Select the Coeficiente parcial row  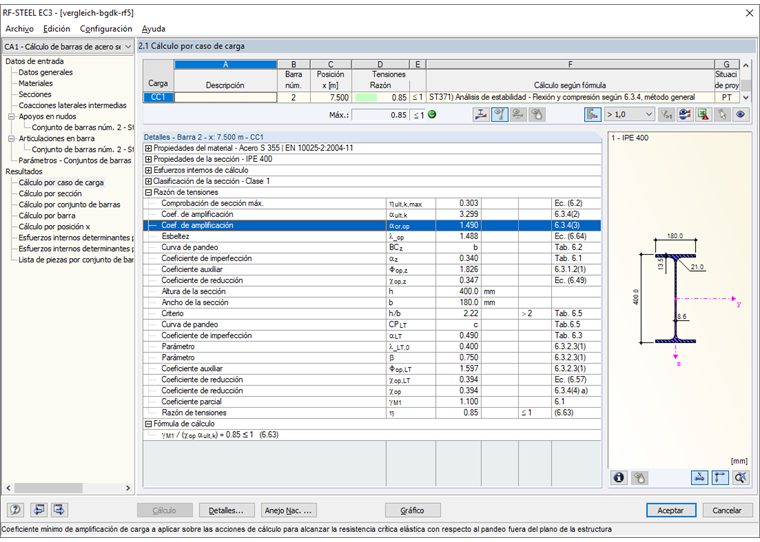372,401
